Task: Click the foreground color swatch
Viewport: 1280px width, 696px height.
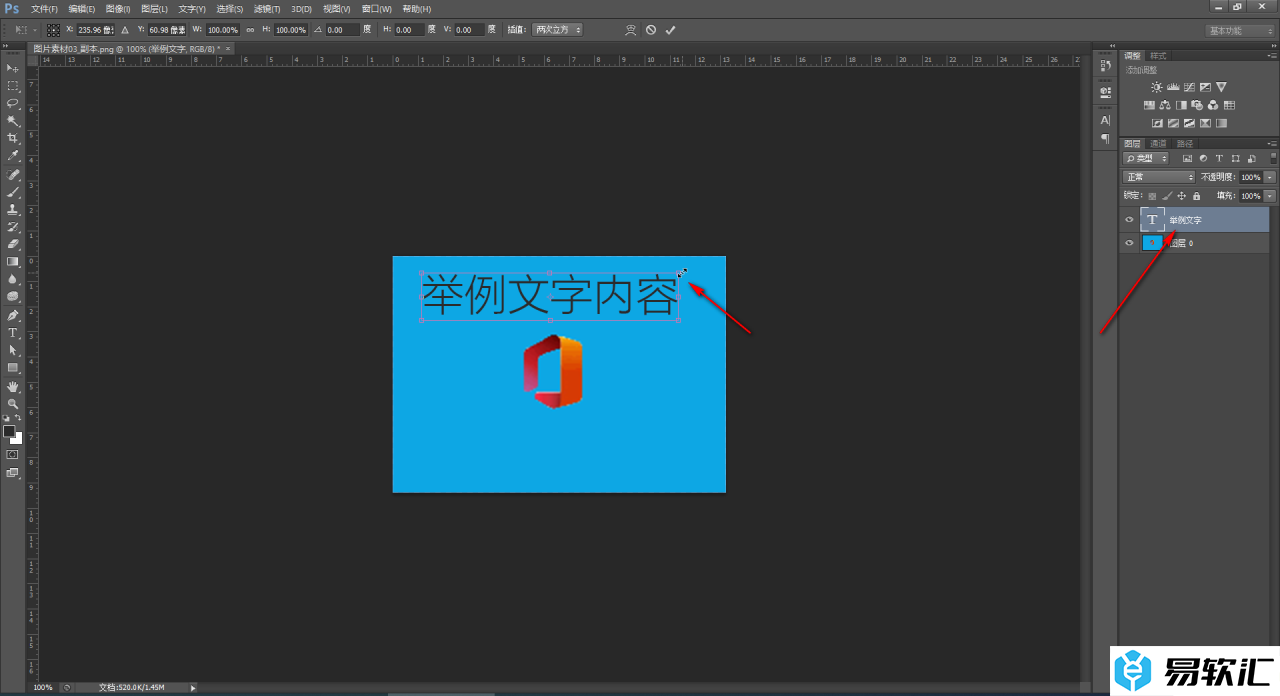Action: [9, 431]
